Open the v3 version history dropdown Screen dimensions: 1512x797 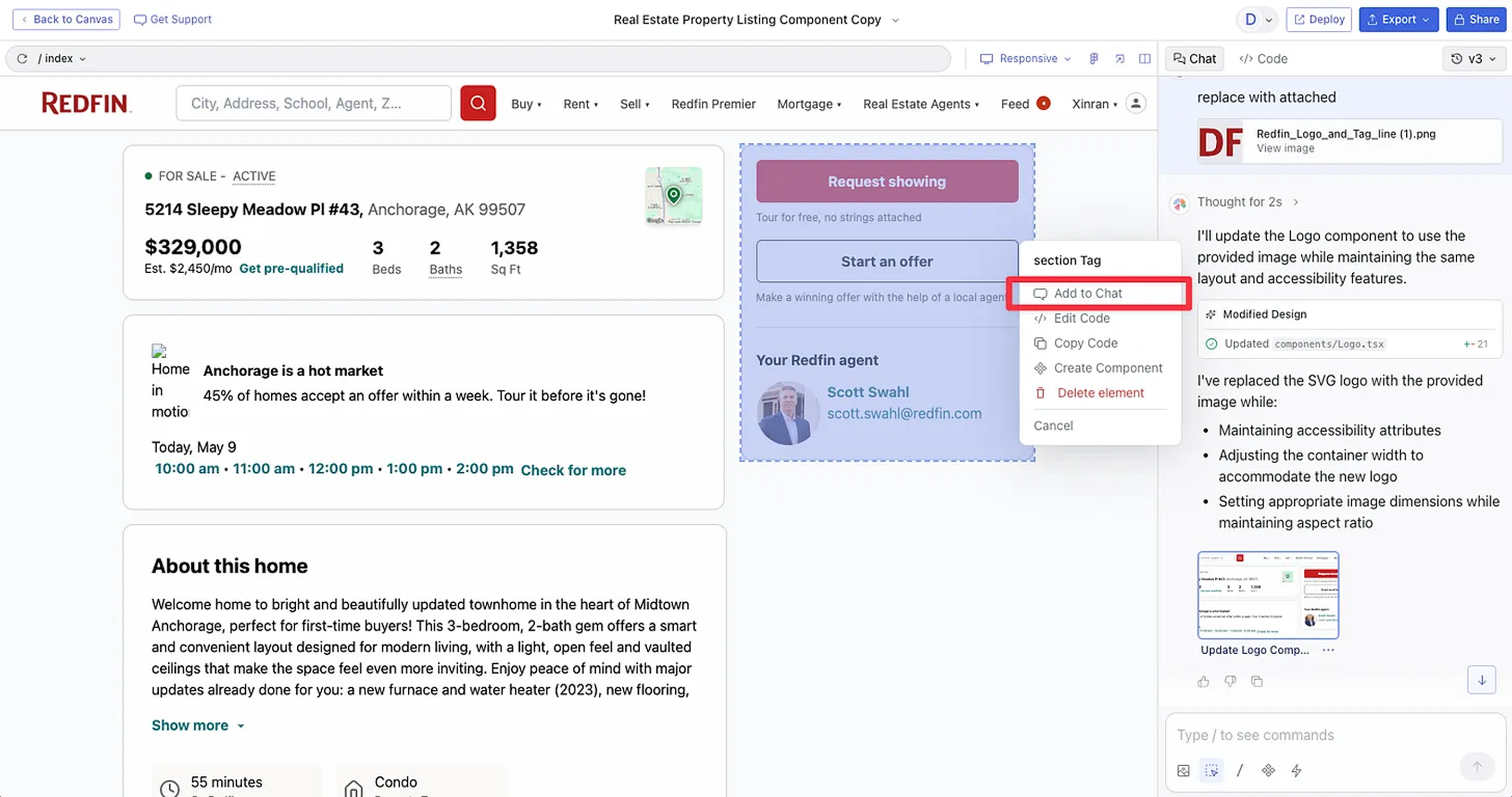tap(1474, 59)
